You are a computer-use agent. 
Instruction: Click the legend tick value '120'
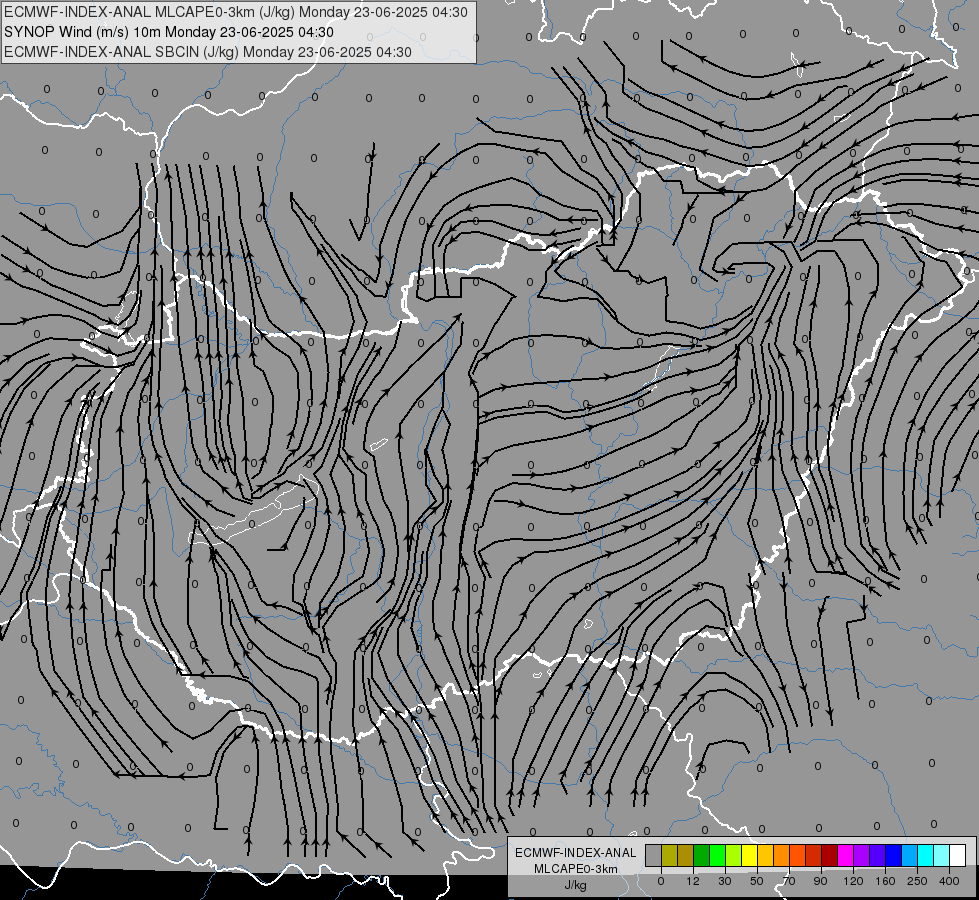point(853,881)
